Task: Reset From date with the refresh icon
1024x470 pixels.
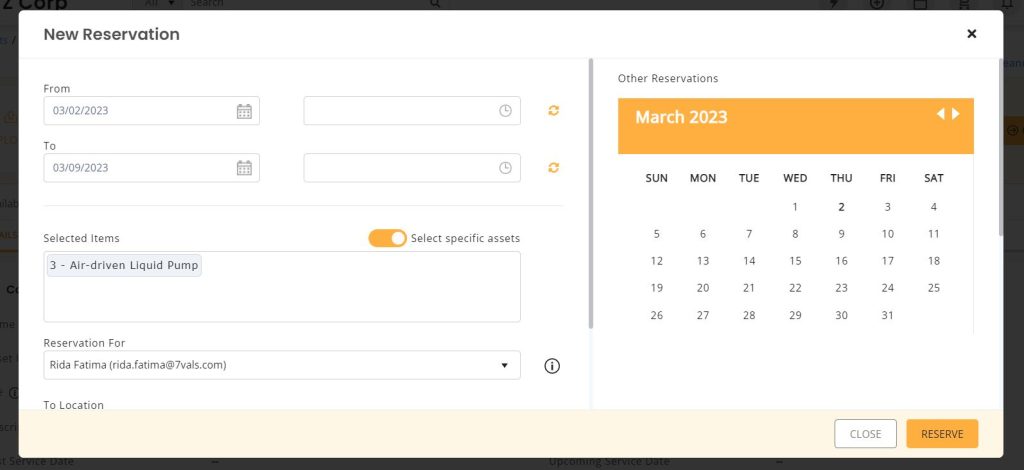Action: pyautogui.click(x=553, y=111)
